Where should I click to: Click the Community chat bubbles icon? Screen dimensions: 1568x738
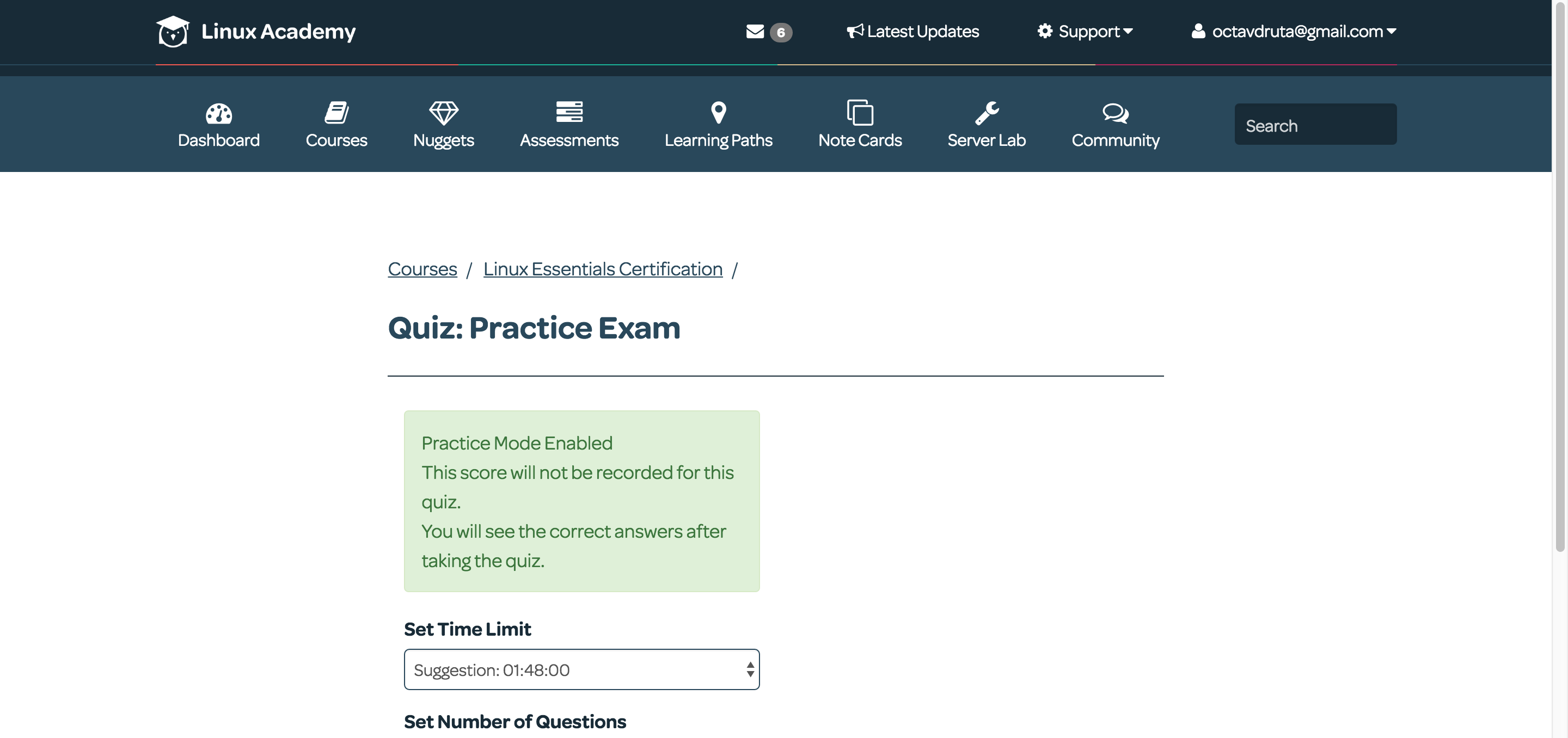[x=1115, y=113]
